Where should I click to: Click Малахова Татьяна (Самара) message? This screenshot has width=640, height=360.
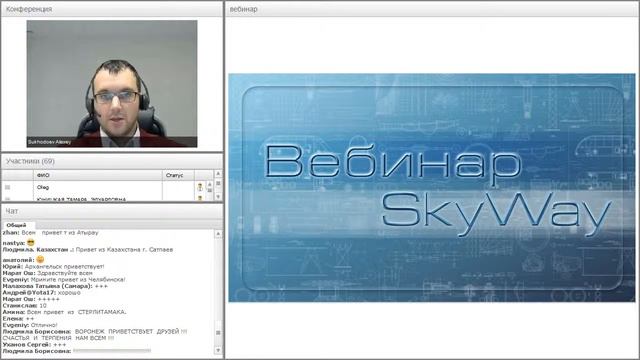point(55,286)
